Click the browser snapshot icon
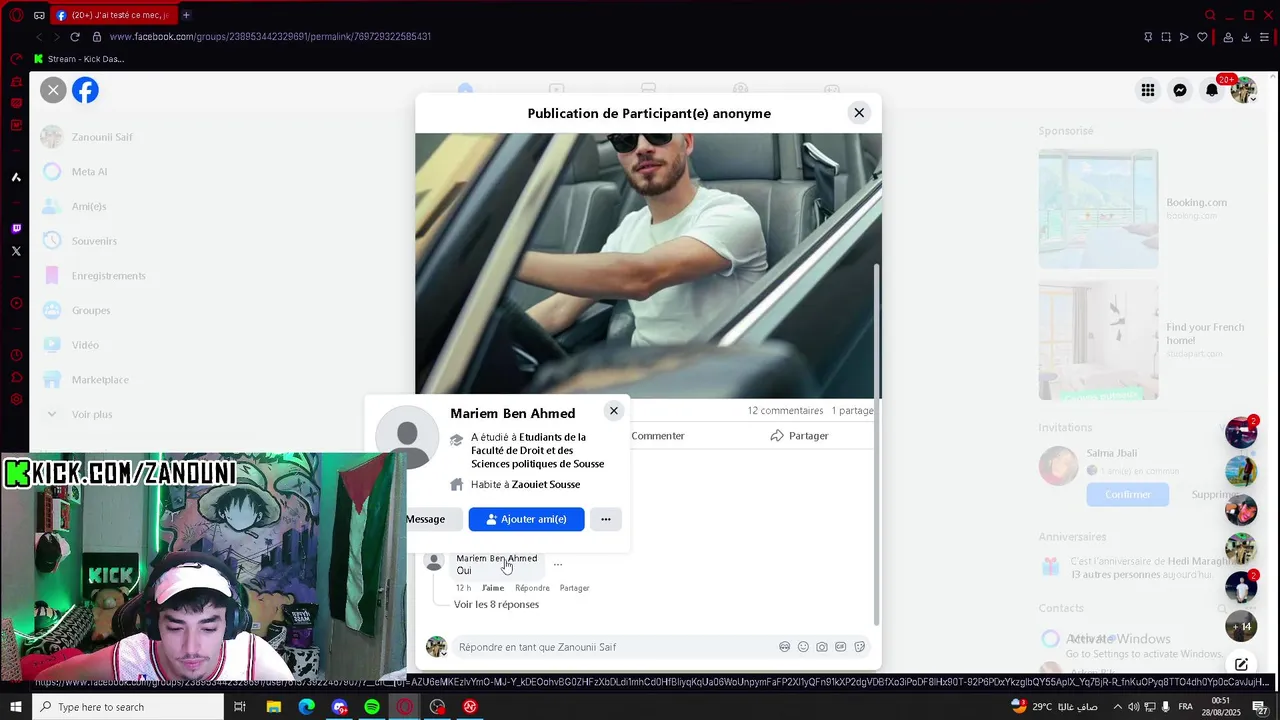Viewport: 1280px width, 720px height. click(1166, 37)
